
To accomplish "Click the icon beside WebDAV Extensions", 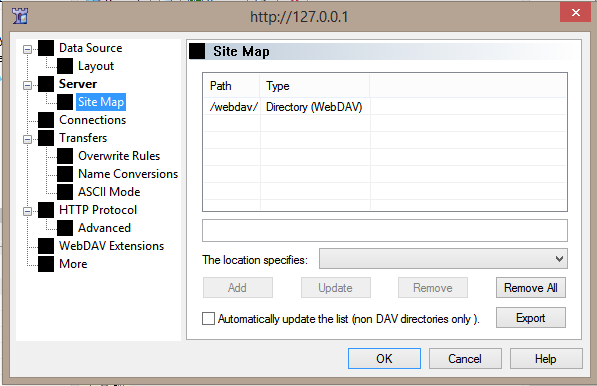I will (x=46, y=246).
